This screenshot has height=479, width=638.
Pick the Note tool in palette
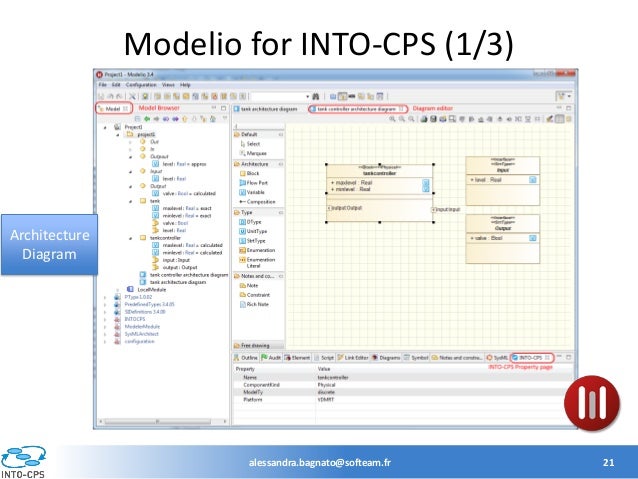click(249, 286)
